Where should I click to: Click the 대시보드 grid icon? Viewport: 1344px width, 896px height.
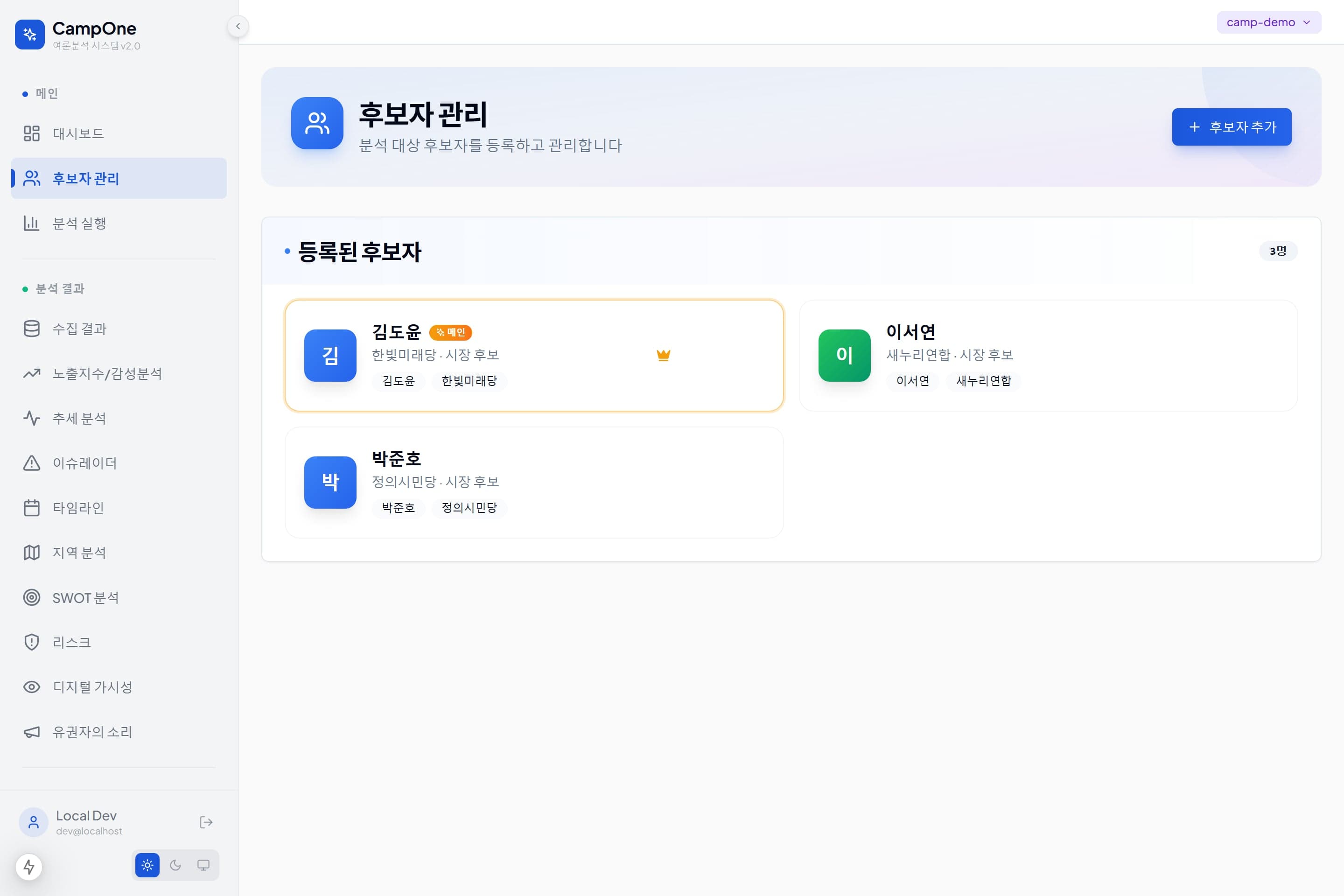pos(31,134)
